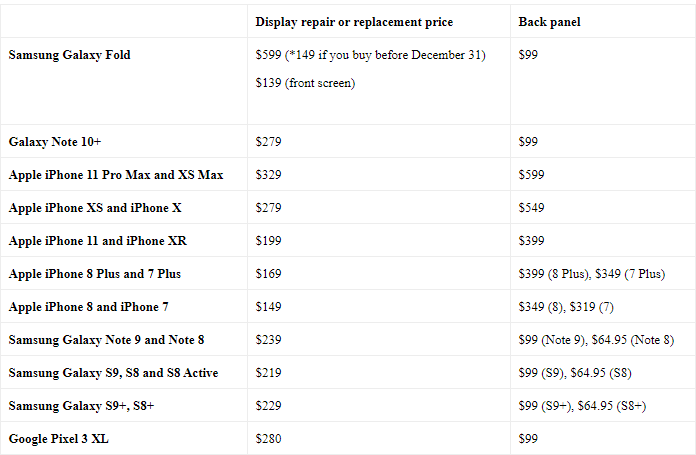The height and width of the screenshot is (455, 696).
Task: Select Apple iPhone 8 Plus and 7 Plus
Action: 95,274
